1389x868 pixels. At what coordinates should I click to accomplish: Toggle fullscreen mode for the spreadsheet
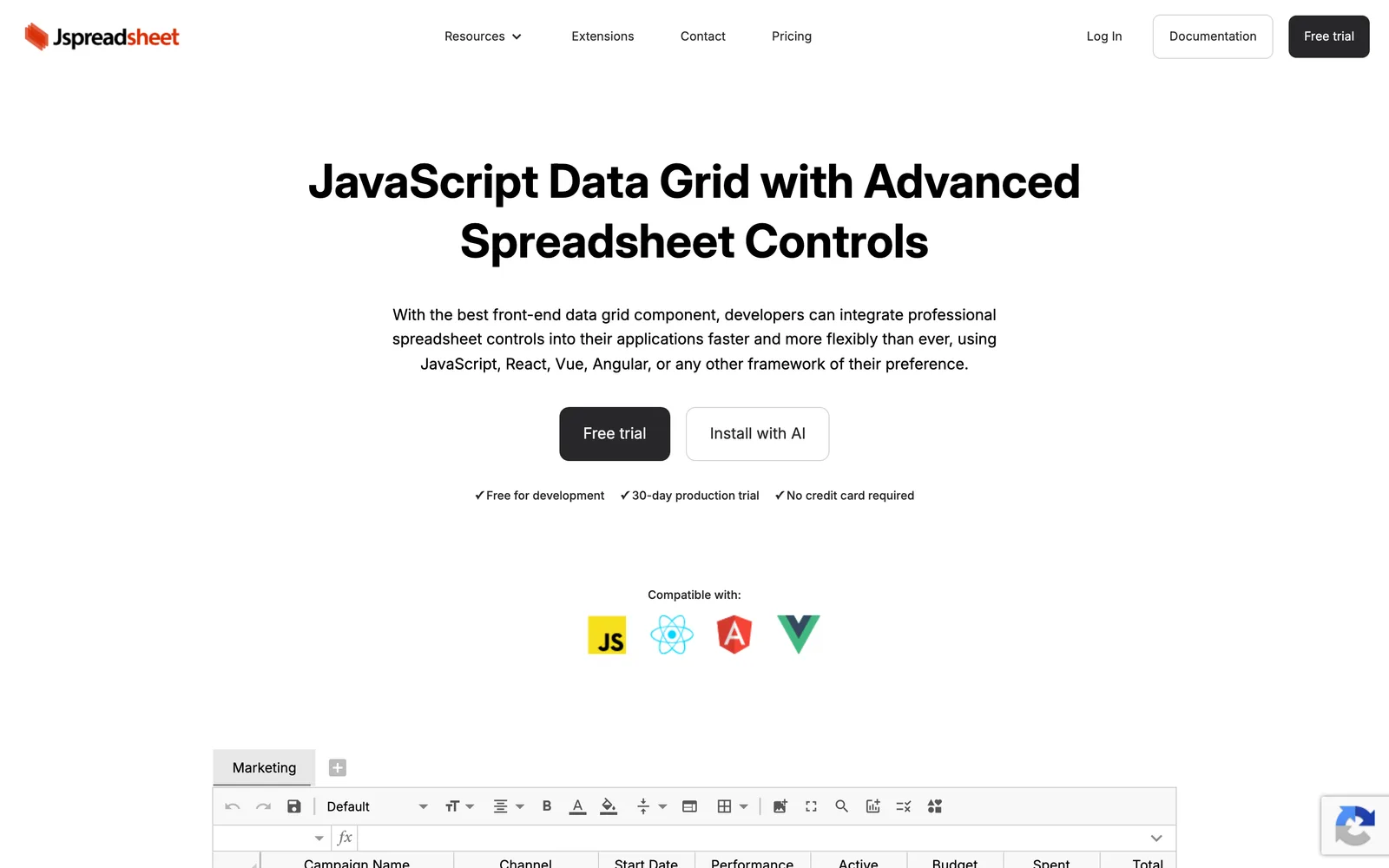click(812, 806)
